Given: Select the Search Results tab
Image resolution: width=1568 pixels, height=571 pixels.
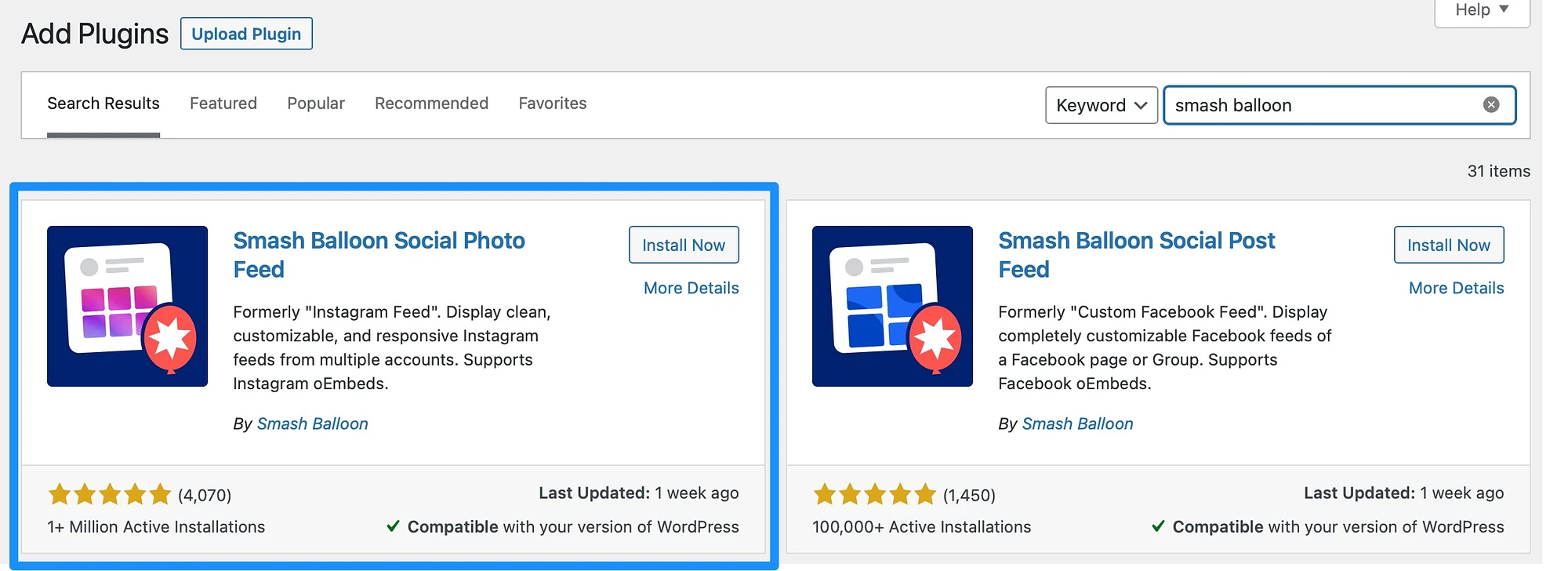Looking at the screenshot, I should pyautogui.click(x=103, y=104).
